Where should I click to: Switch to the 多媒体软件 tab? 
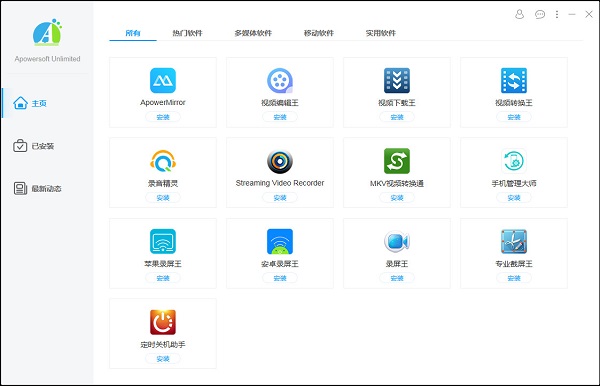coord(253,33)
